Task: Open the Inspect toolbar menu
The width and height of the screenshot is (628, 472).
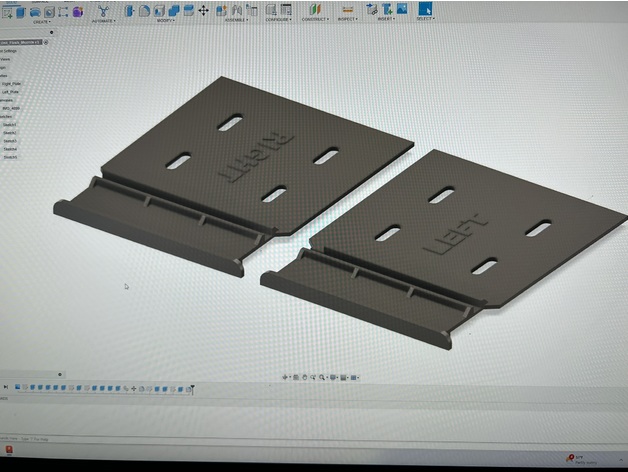Action: click(347, 20)
